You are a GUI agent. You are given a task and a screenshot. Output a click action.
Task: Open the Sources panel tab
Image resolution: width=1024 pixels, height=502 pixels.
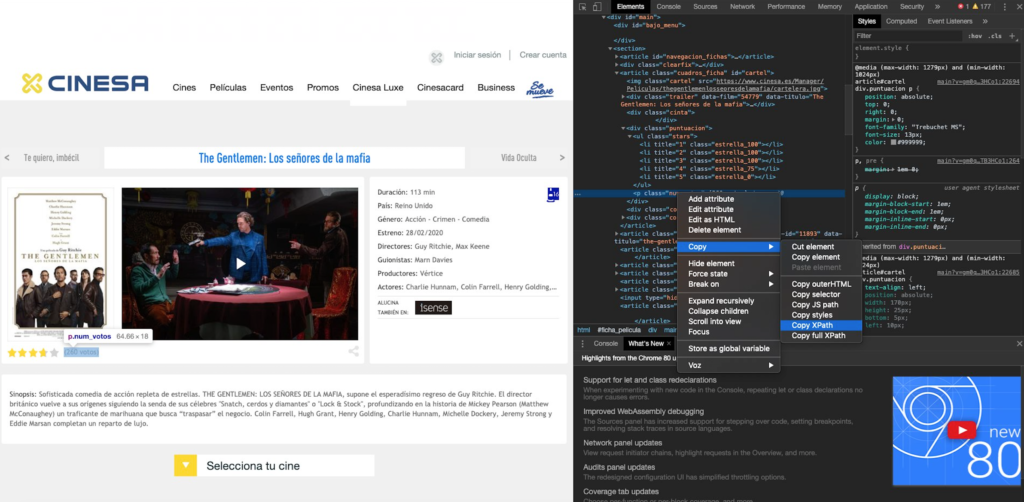click(x=705, y=7)
